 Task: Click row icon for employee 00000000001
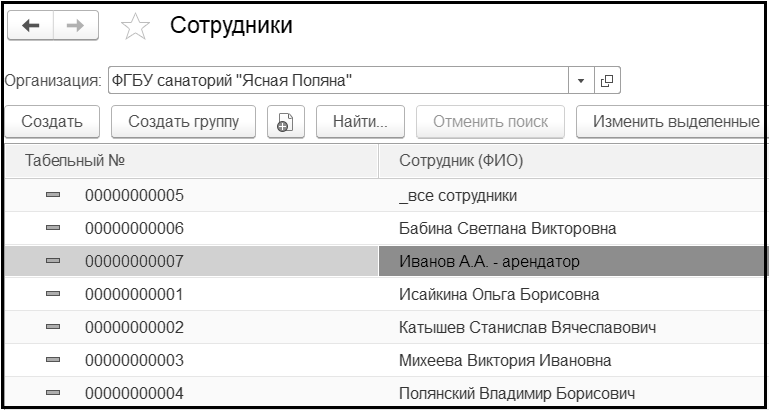(53, 294)
